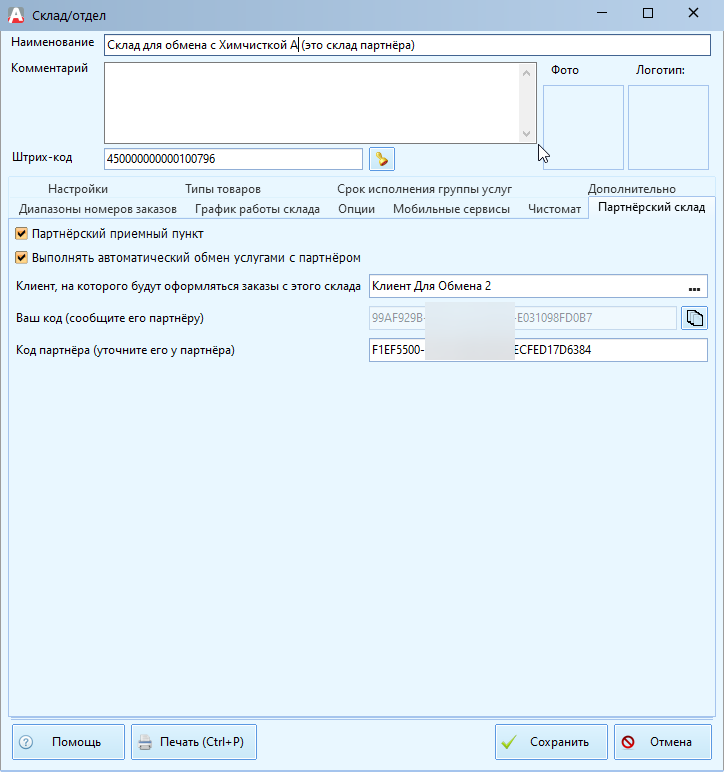Toggle Партнёрский приемный пункт checkbox
724x772 pixels.
coord(22,234)
